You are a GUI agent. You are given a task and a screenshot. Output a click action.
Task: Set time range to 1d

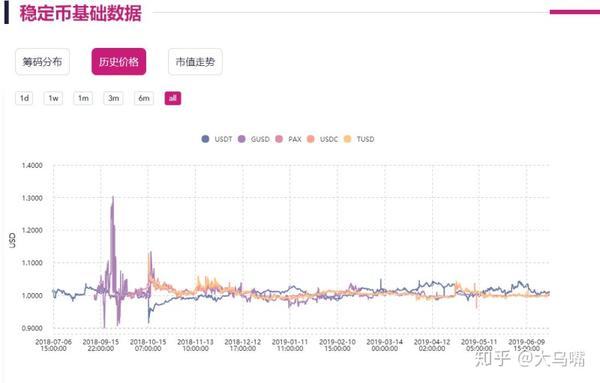pyautogui.click(x=24, y=98)
